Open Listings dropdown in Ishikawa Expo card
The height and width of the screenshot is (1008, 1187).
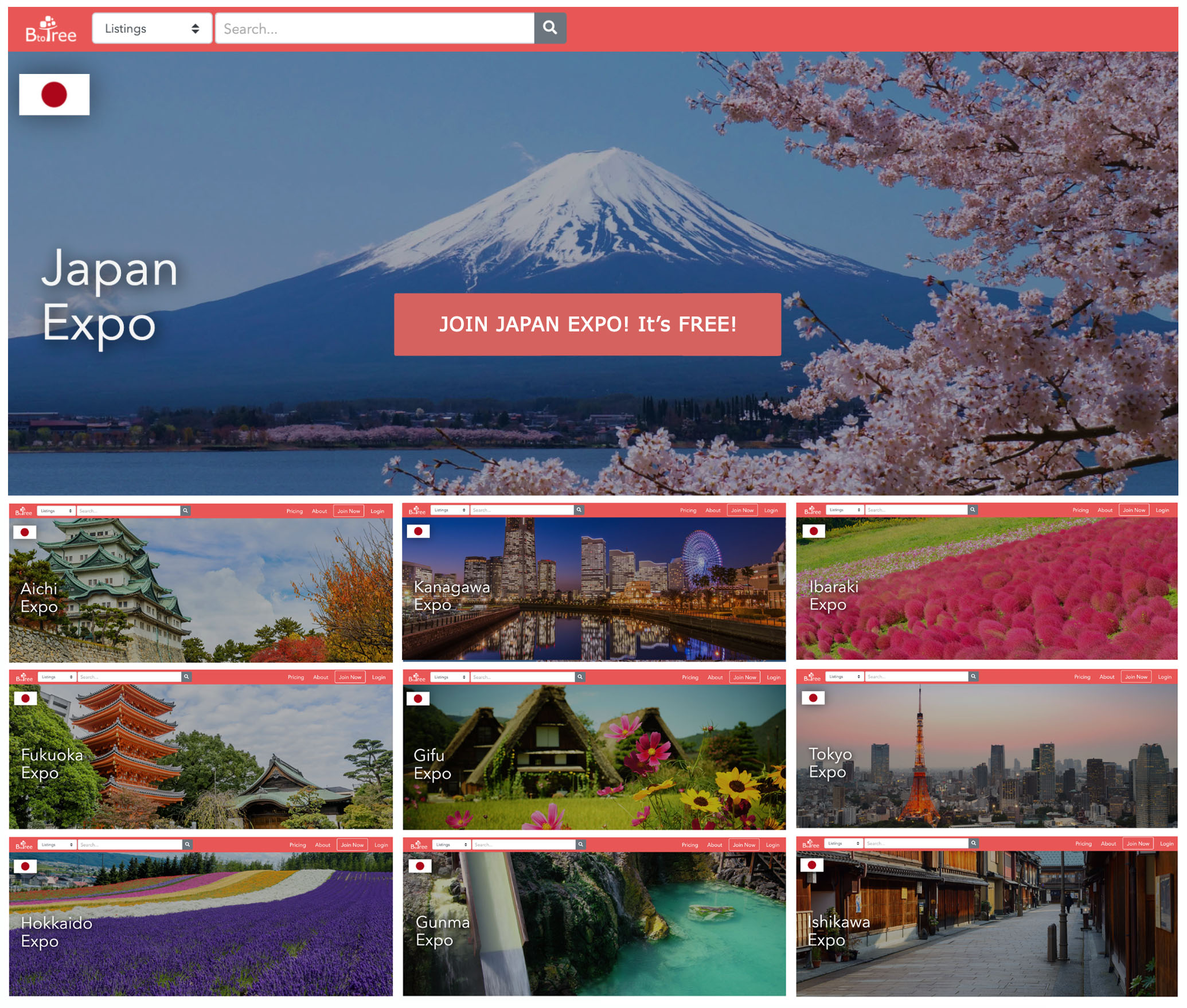[x=844, y=843]
